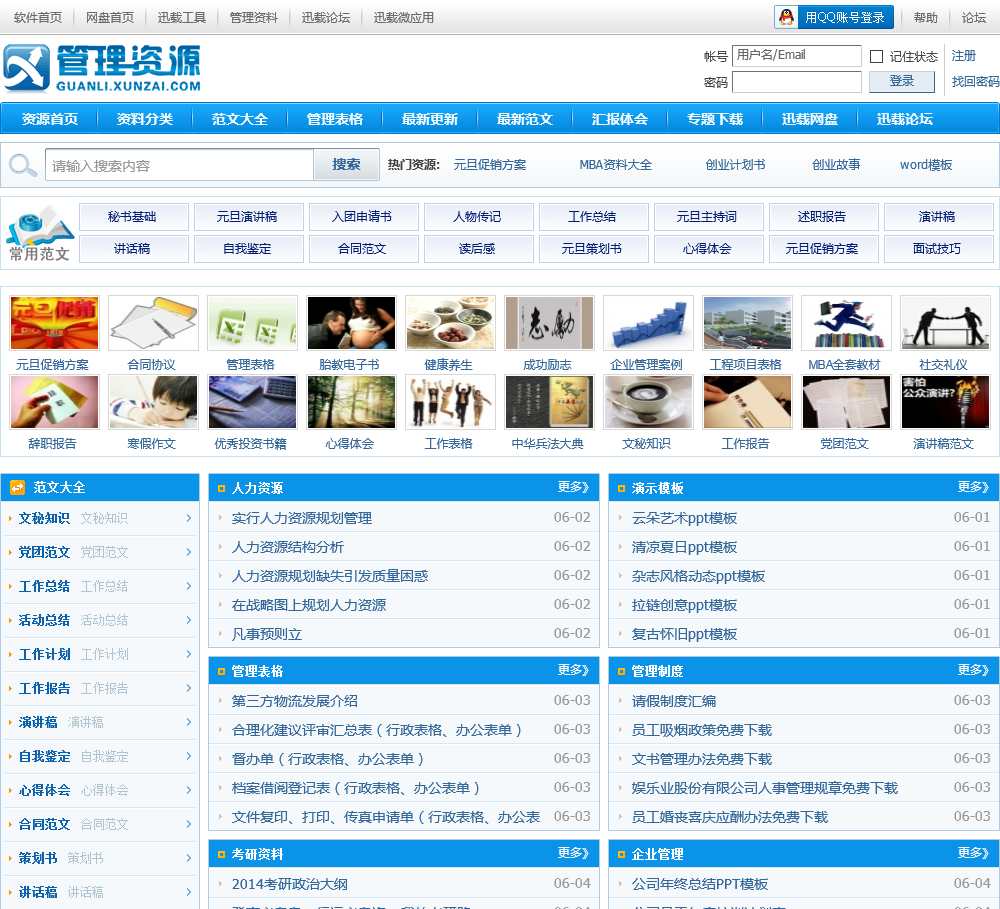Click 更多 in 人力资源 panel

point(573,487)
